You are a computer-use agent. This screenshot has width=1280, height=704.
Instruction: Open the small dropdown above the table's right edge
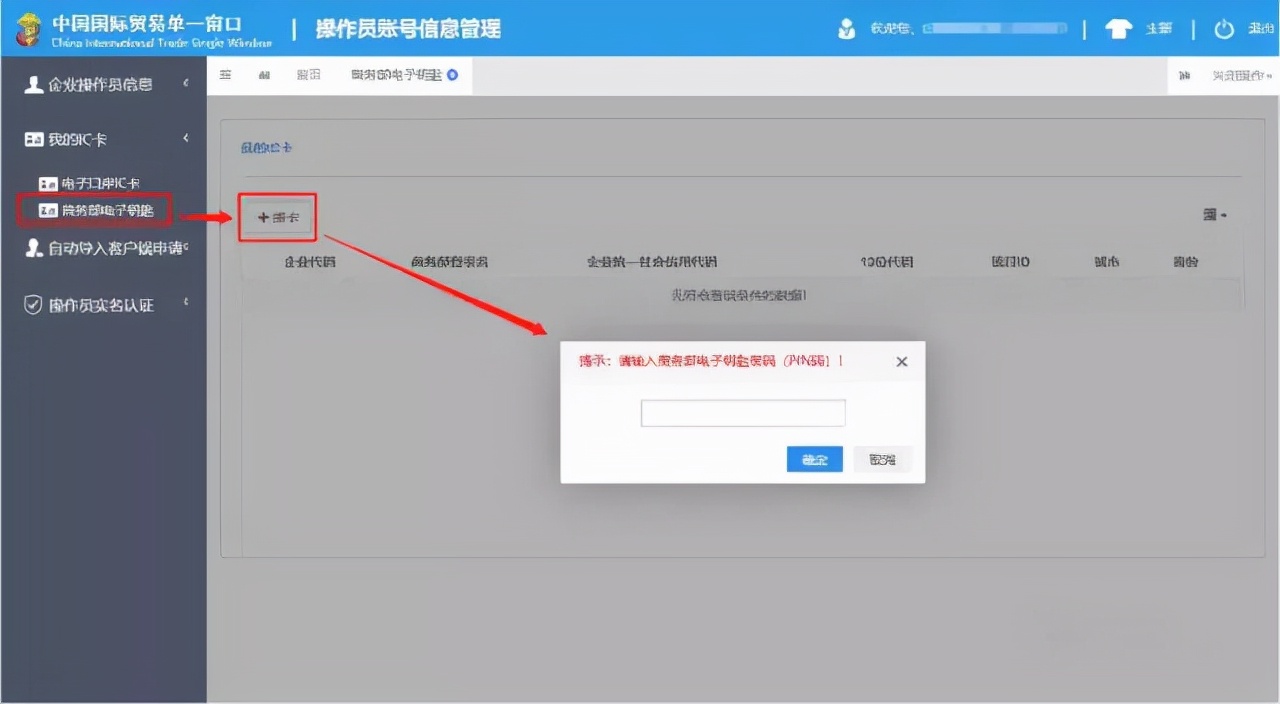1213,213
